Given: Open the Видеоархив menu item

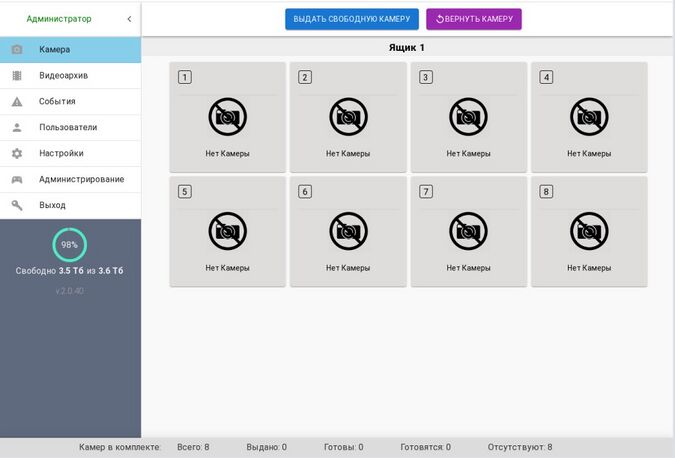Looking at the screenshot, I should pos(61,76).
